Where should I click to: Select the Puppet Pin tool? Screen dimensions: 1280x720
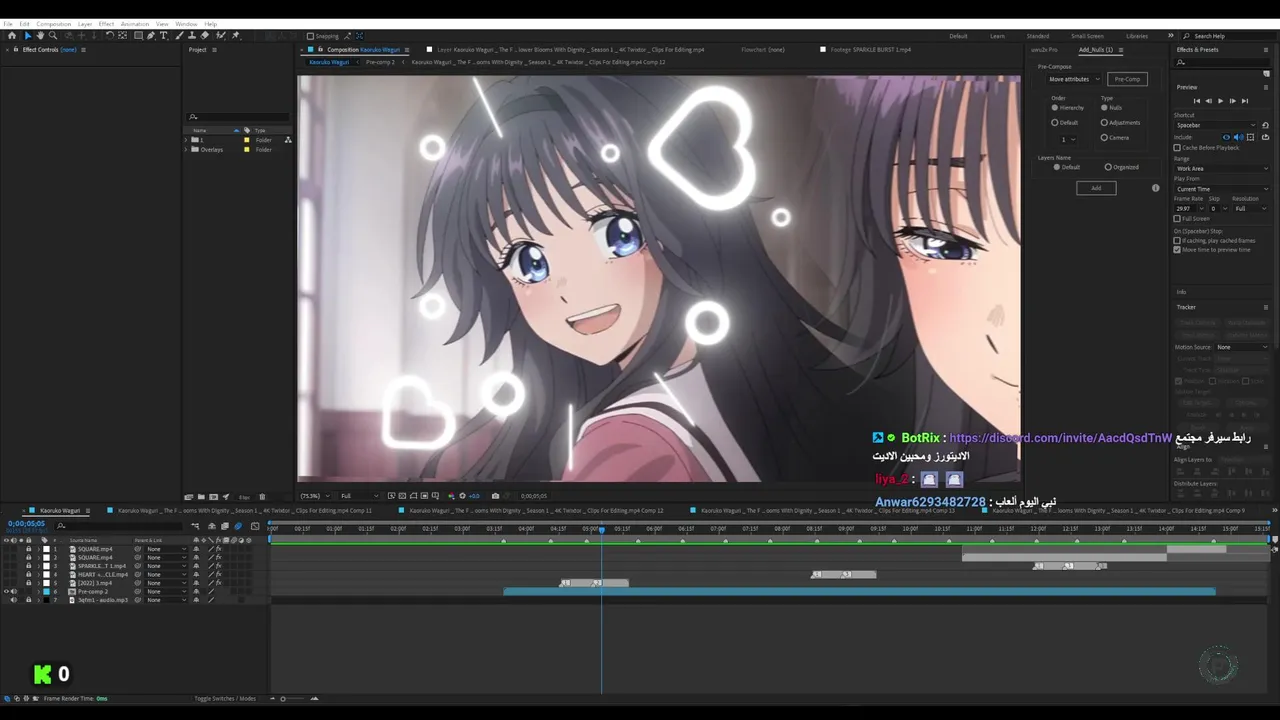pyautogui.click(x=236, y=36)
